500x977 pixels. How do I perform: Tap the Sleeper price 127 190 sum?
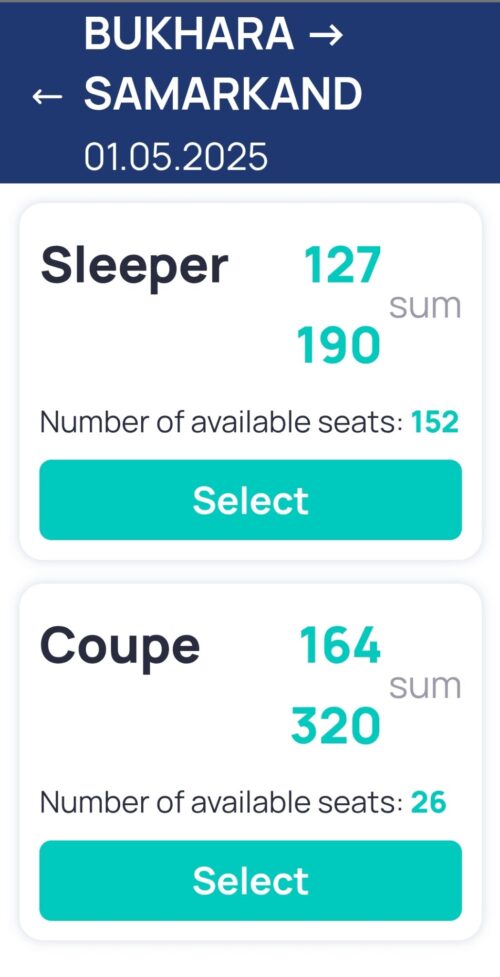click(378, 305)
